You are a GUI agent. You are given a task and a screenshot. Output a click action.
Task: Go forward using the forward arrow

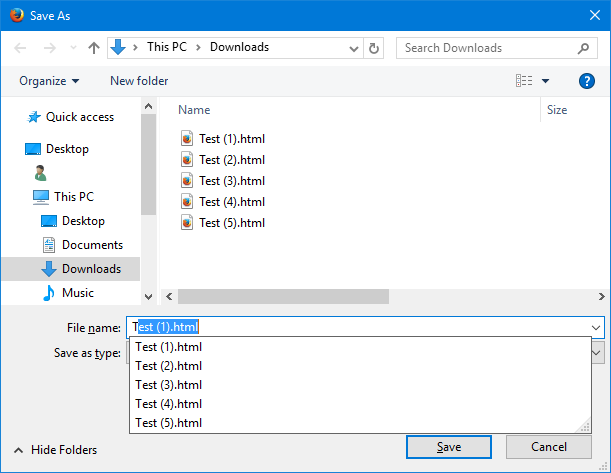pos(49,48)
